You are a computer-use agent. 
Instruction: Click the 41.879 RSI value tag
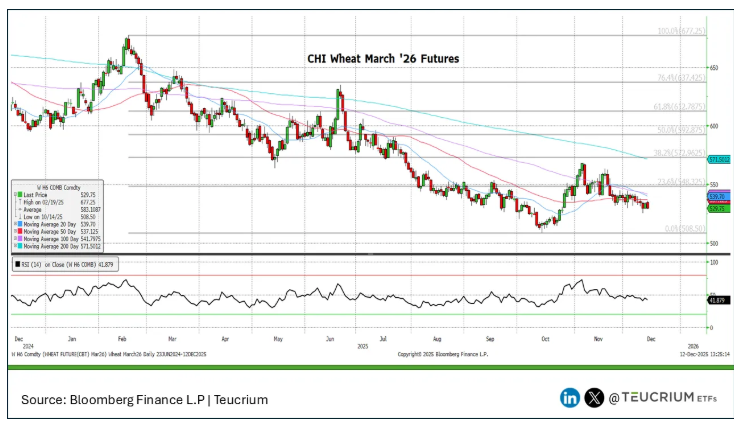(716, 300)
